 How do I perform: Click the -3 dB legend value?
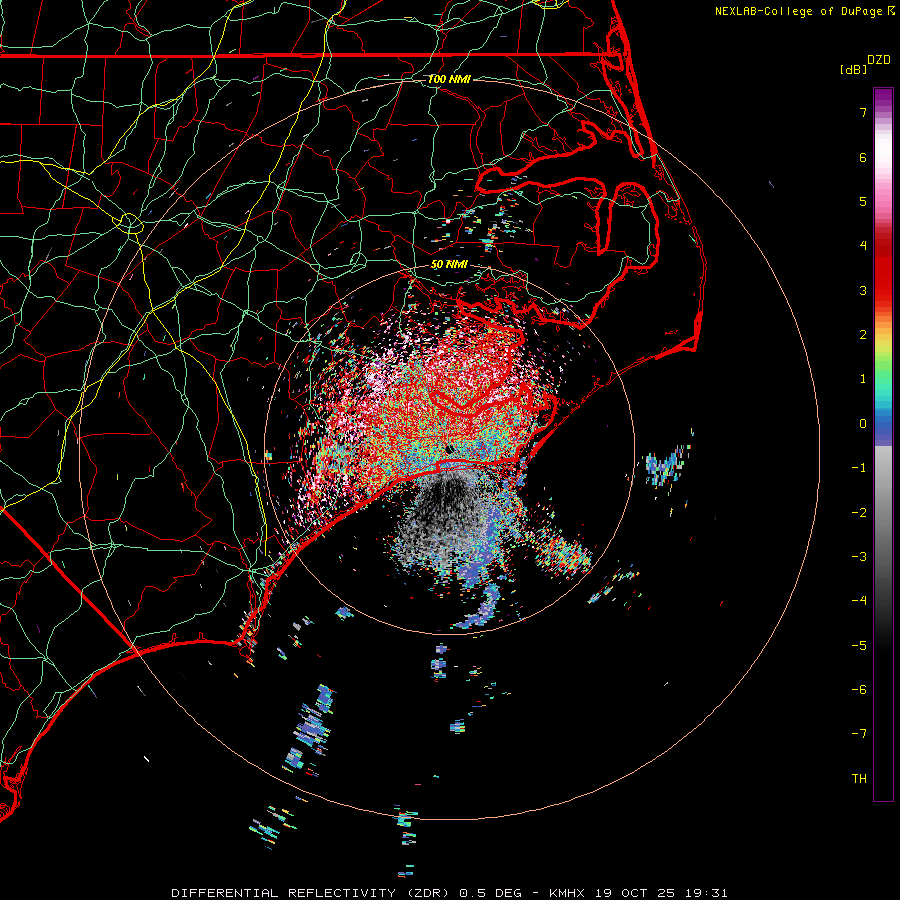(859, 557)
